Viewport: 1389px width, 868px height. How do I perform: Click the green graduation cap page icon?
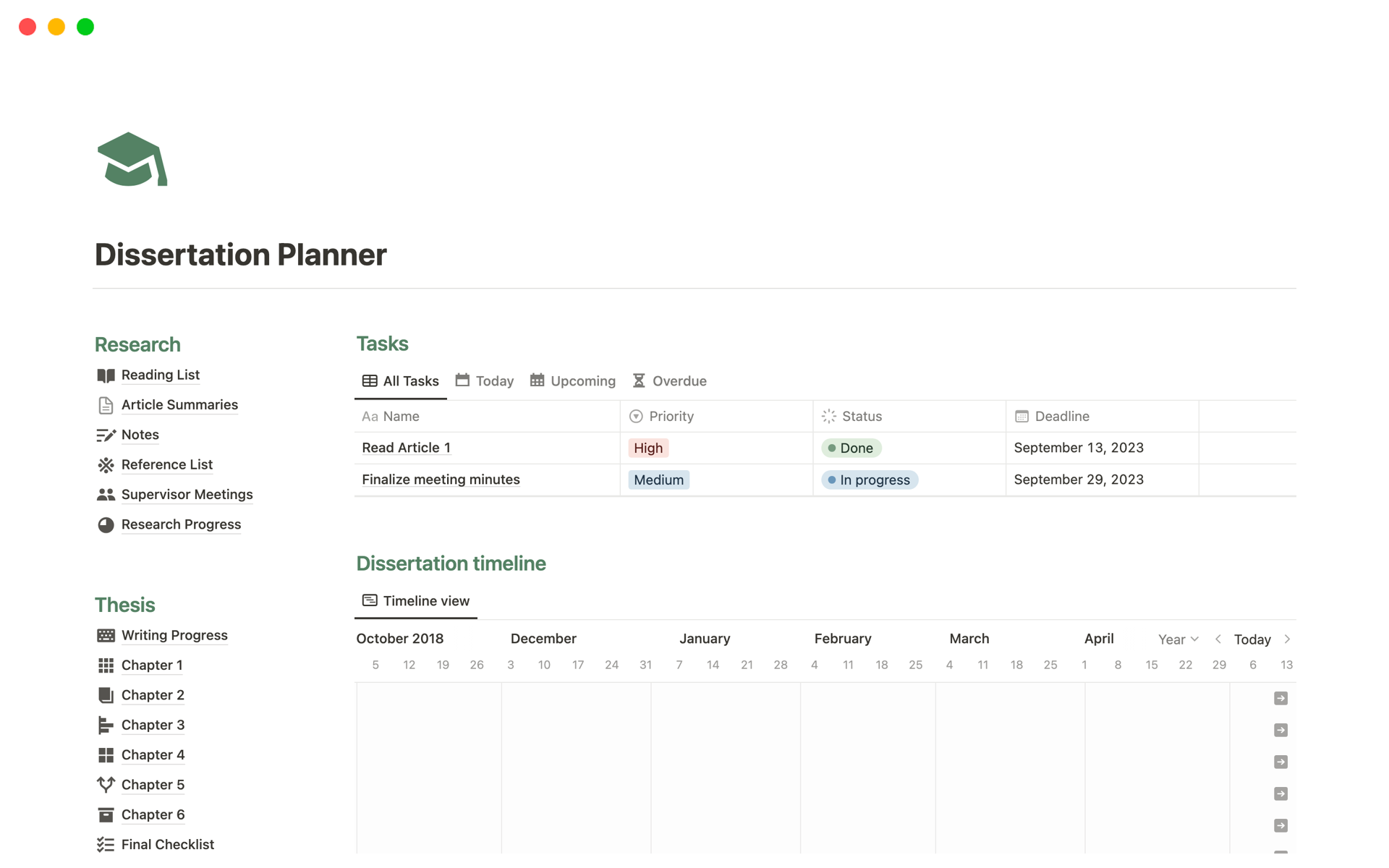point(132,159)
